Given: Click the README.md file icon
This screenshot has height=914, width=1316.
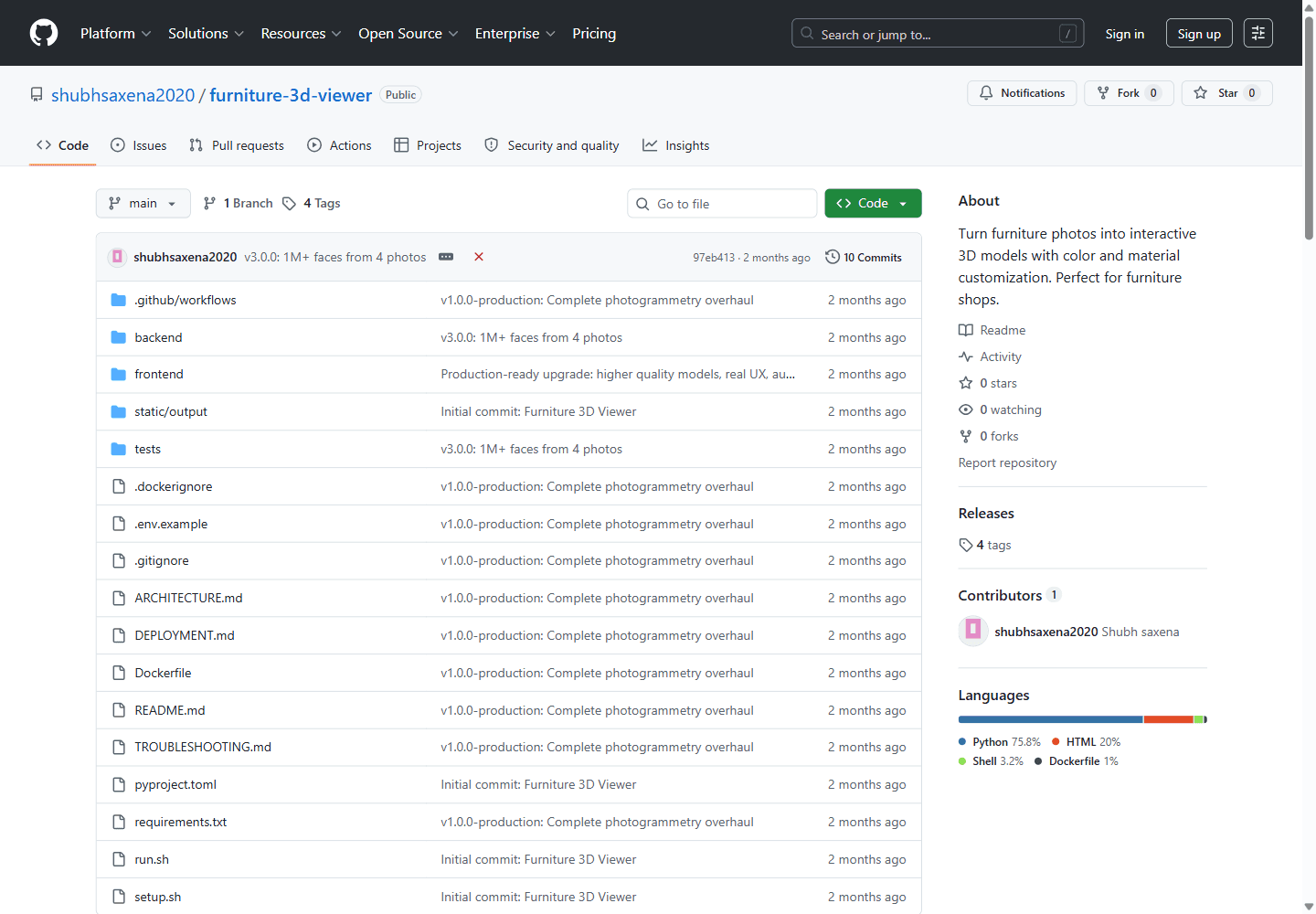Looking at the screenshot, I should (x=118, y=710).
